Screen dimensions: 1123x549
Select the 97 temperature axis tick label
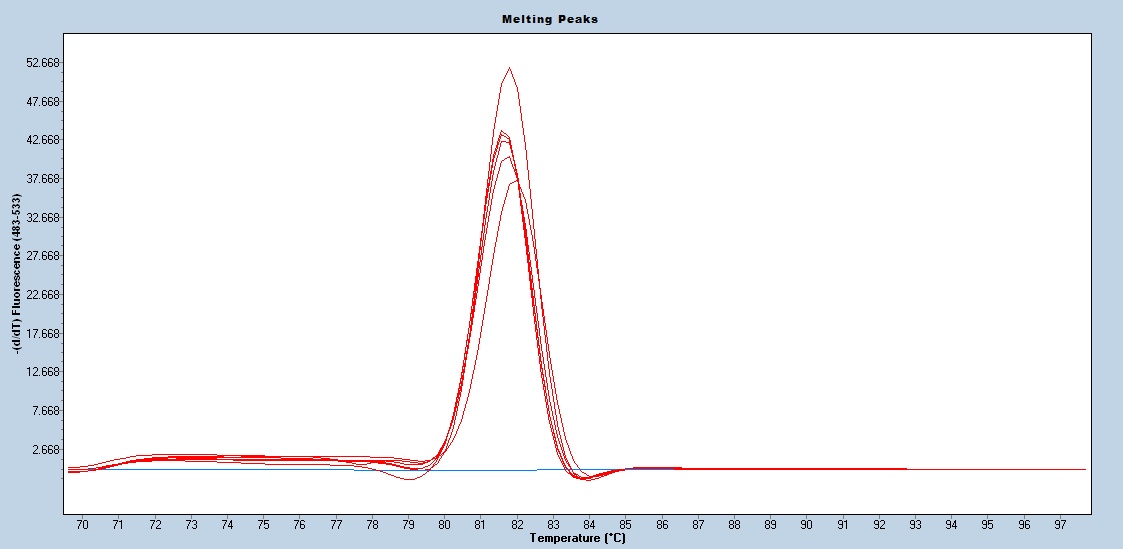[x=1060, y=524]
